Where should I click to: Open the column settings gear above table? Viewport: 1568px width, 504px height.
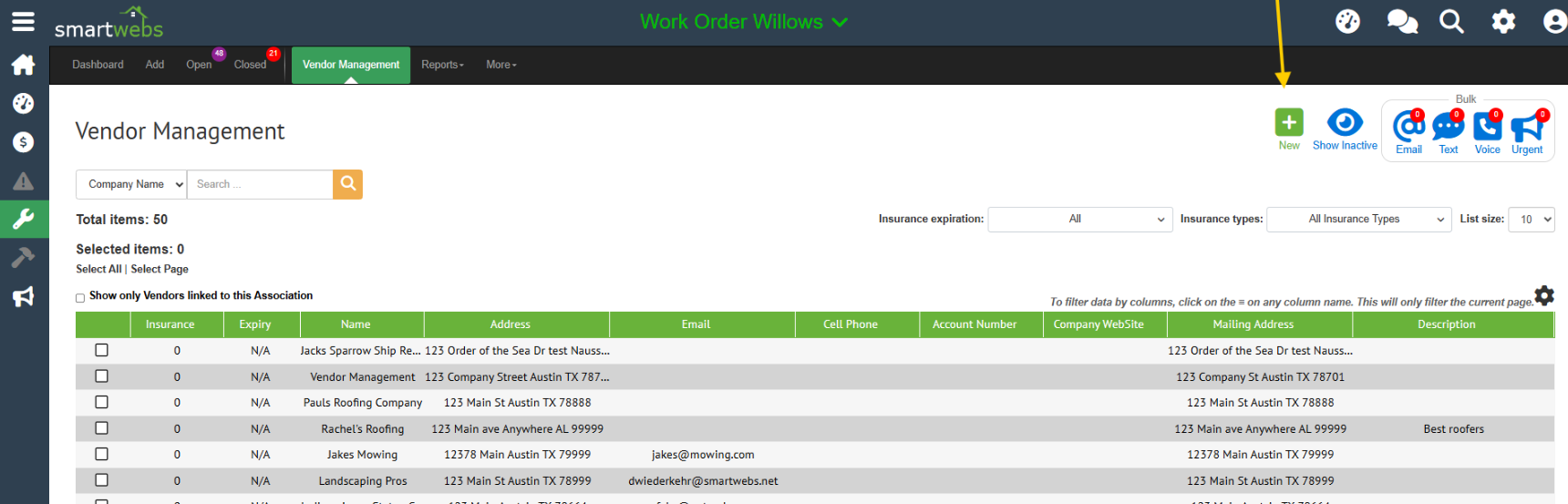pos(1544,295)
